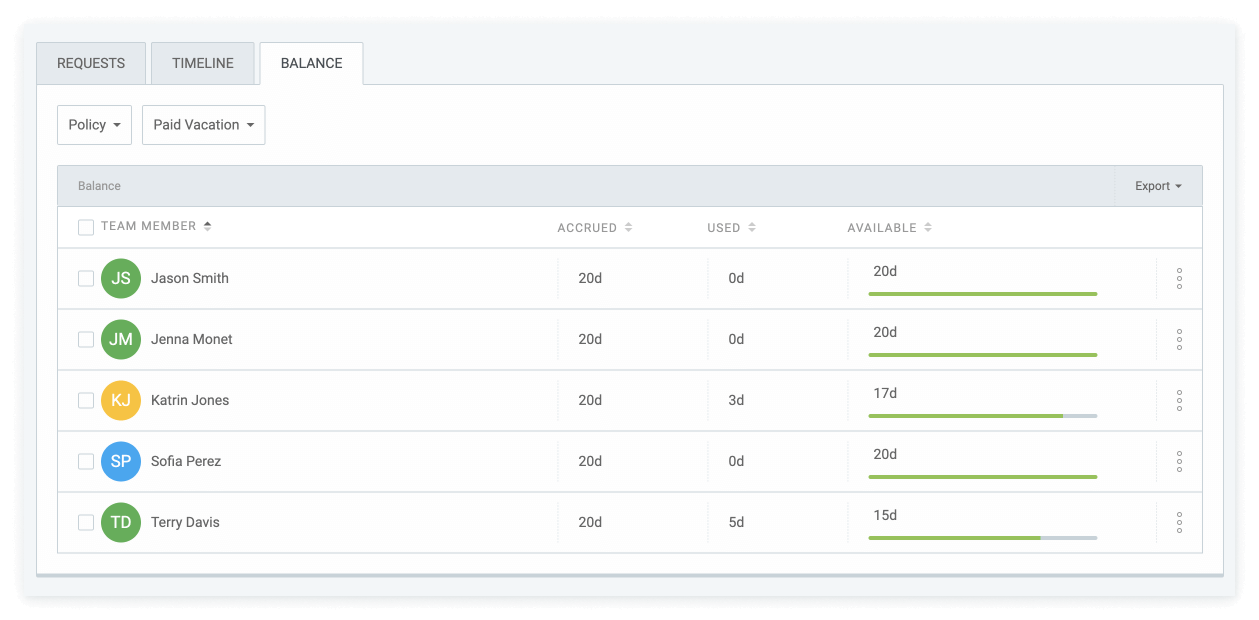Click Jenna Monet's avatar icon

point(121,339)
